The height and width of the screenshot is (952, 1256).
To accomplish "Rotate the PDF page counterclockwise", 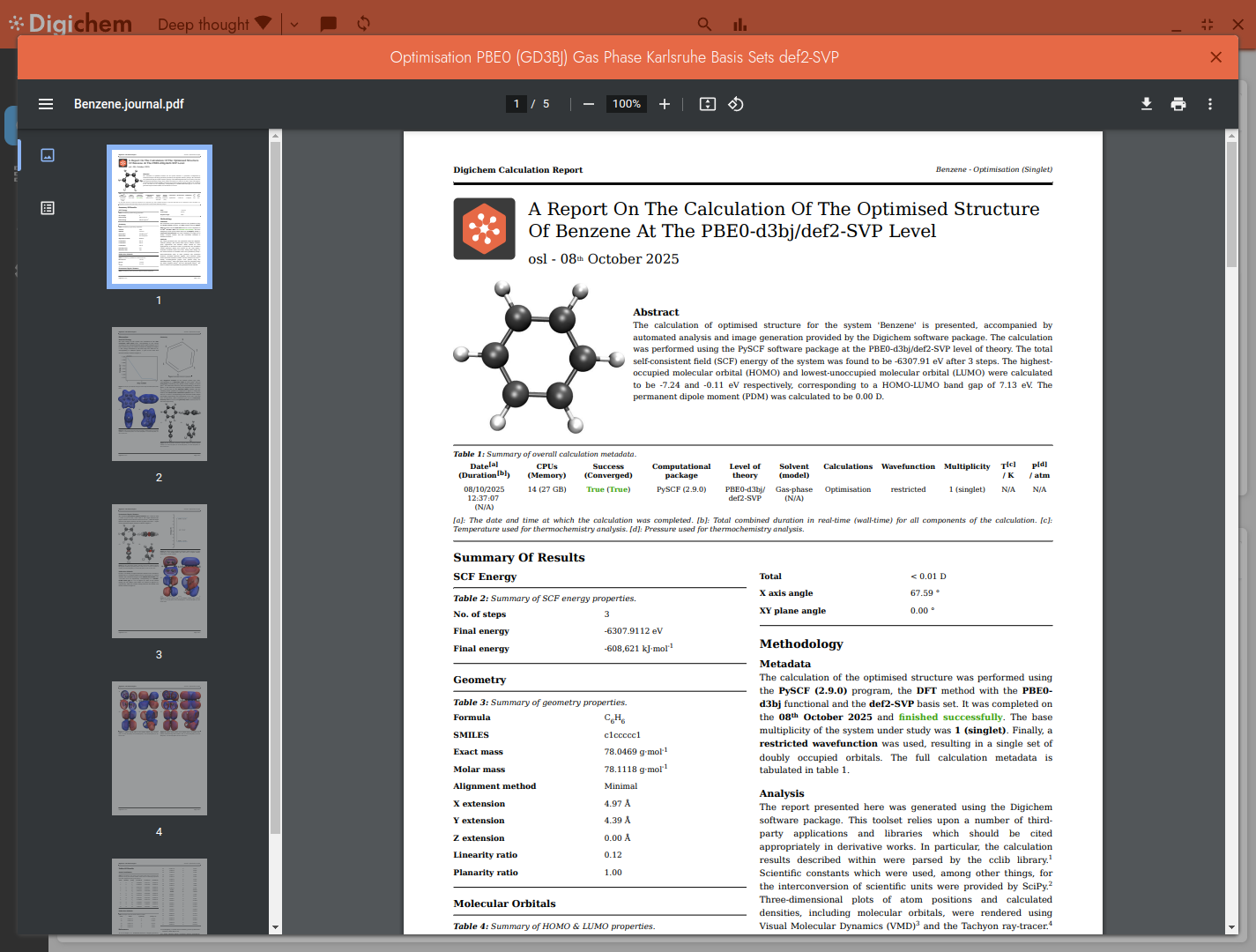I will tap(736, 103).
